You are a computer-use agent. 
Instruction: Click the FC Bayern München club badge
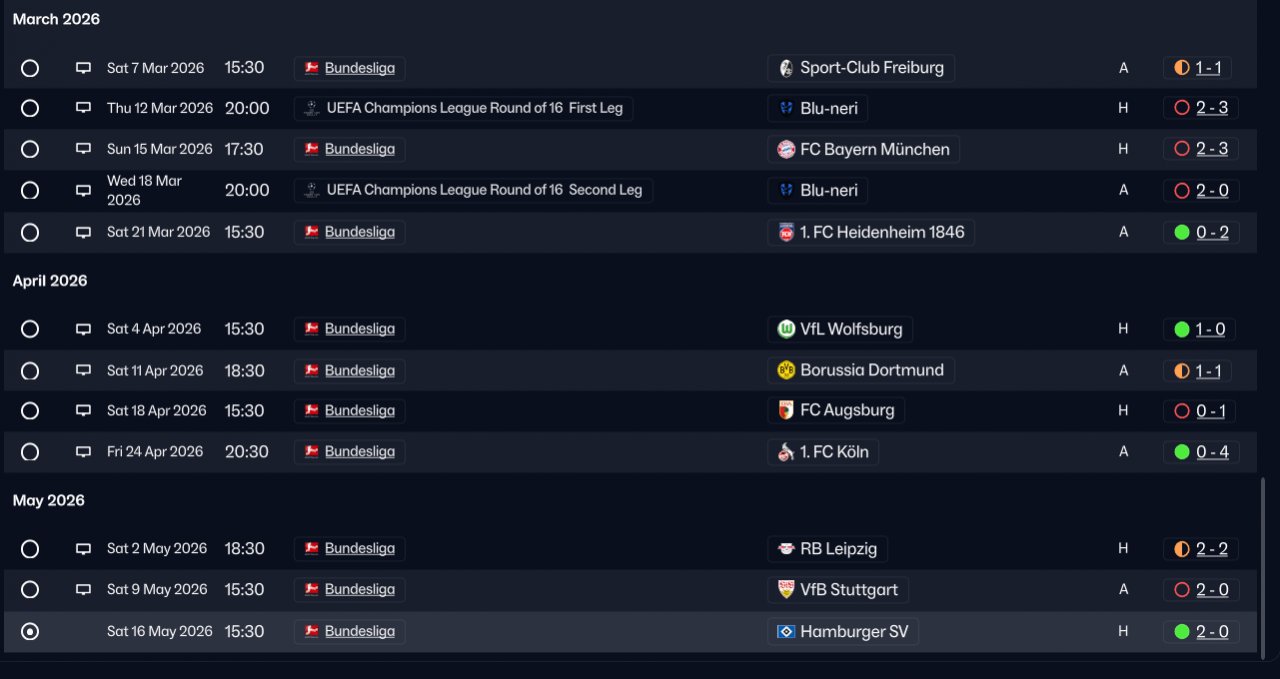point(786,150)
